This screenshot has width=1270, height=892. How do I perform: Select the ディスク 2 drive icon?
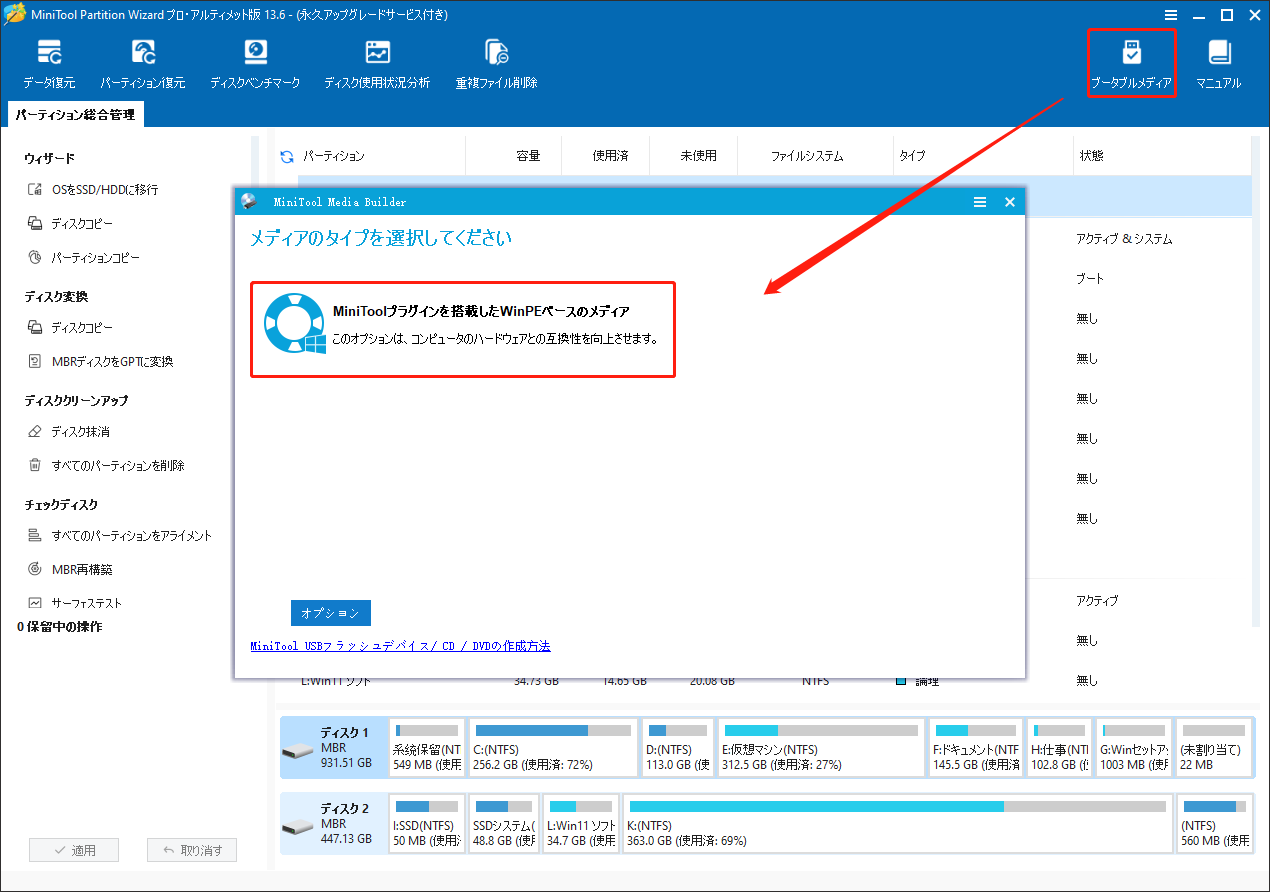click(298, 827)
